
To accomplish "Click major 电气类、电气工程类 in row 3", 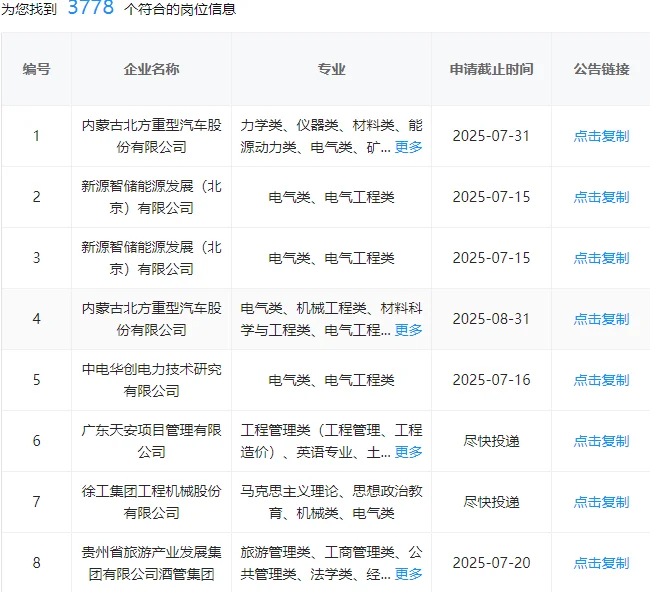I will click(331, 258).
